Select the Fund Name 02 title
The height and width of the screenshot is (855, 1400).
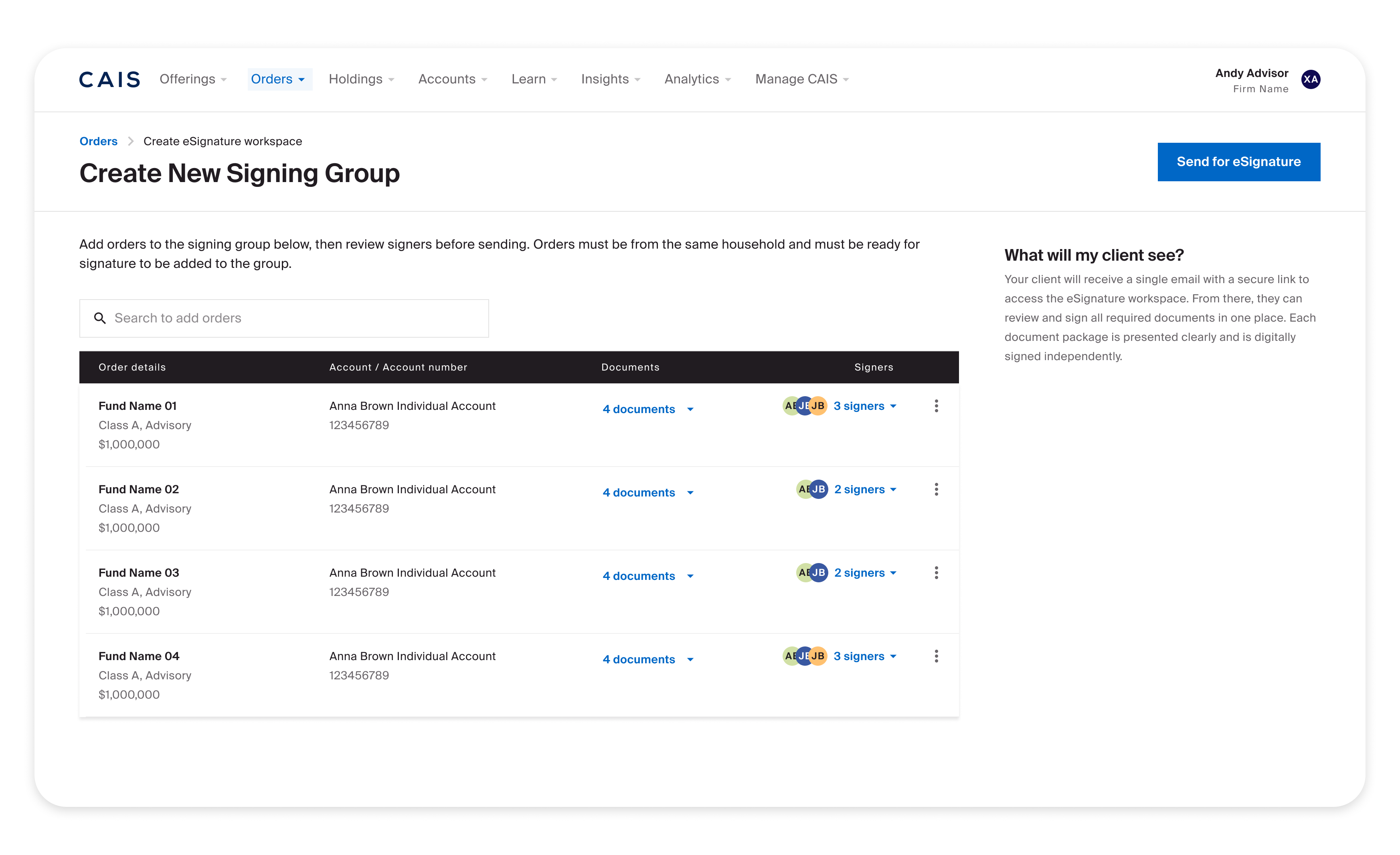coord(139,490)
